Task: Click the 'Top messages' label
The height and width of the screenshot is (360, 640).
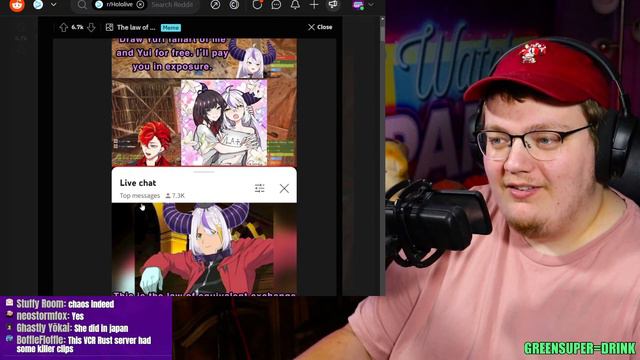Action: click(140, 196)
